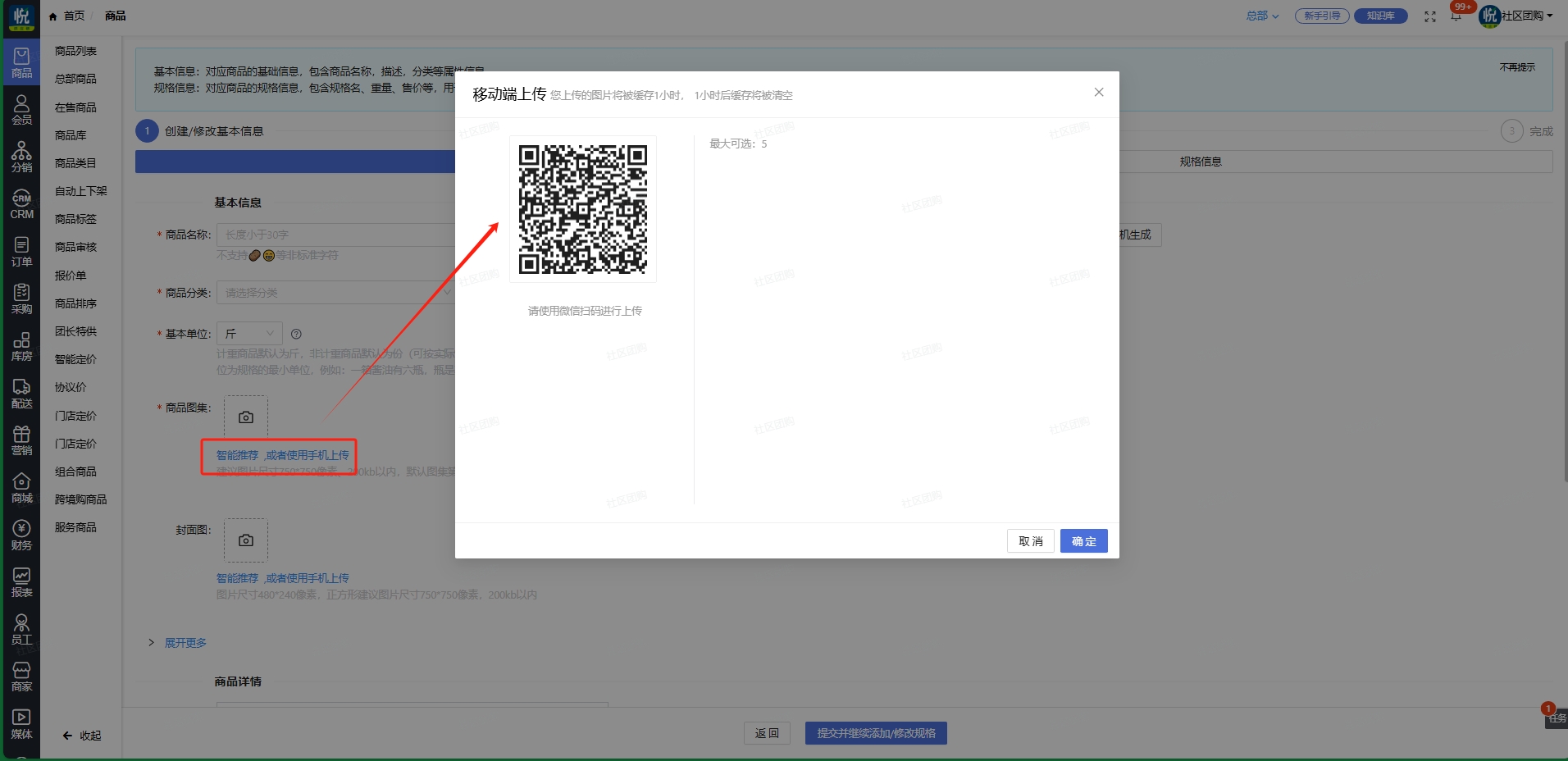
Task: Open the 总部 dropdown in header
Action: click(x=1262, y=16)
